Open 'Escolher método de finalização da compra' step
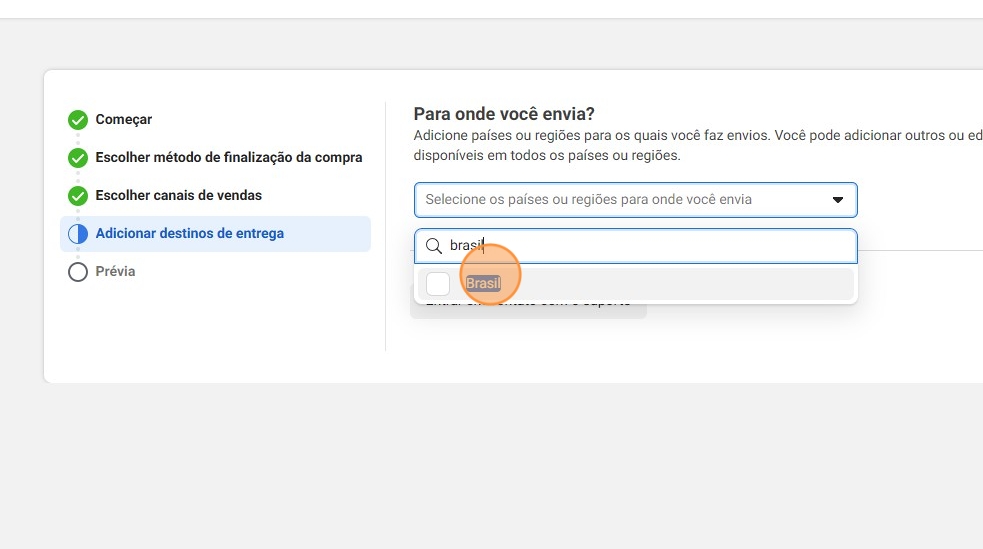 (229, 158)
